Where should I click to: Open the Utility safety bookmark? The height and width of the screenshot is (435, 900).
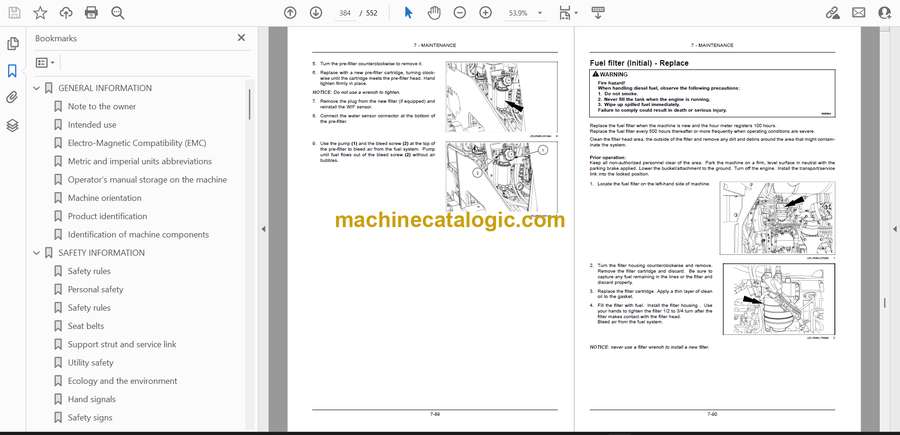tap(91, 363)
